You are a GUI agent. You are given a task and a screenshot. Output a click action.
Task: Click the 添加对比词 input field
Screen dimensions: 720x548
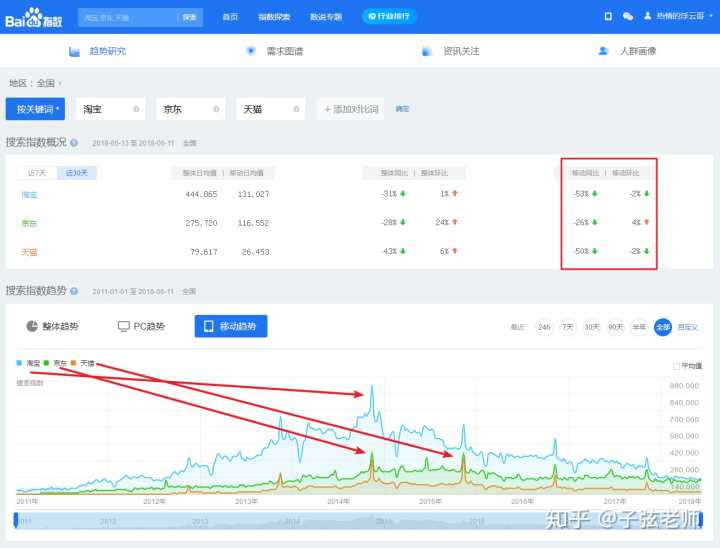click(351, 109)
